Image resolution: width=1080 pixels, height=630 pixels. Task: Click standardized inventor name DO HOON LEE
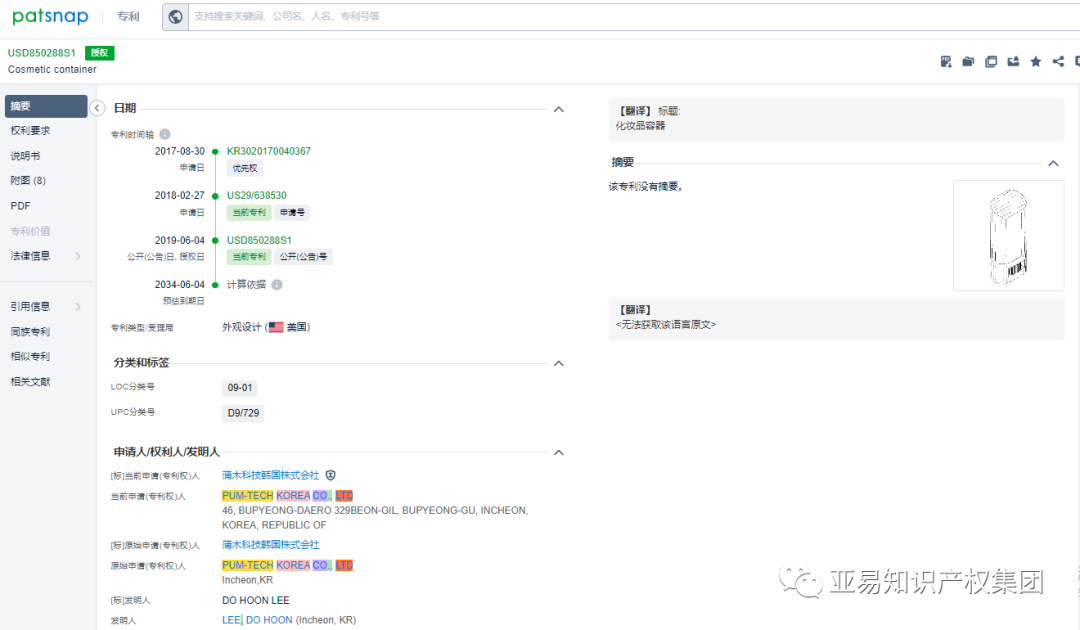coord(256,600)
